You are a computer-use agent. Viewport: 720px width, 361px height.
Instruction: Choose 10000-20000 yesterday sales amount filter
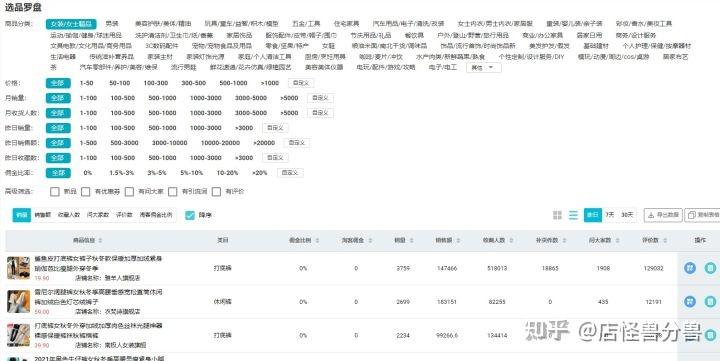tap(220, 143)
